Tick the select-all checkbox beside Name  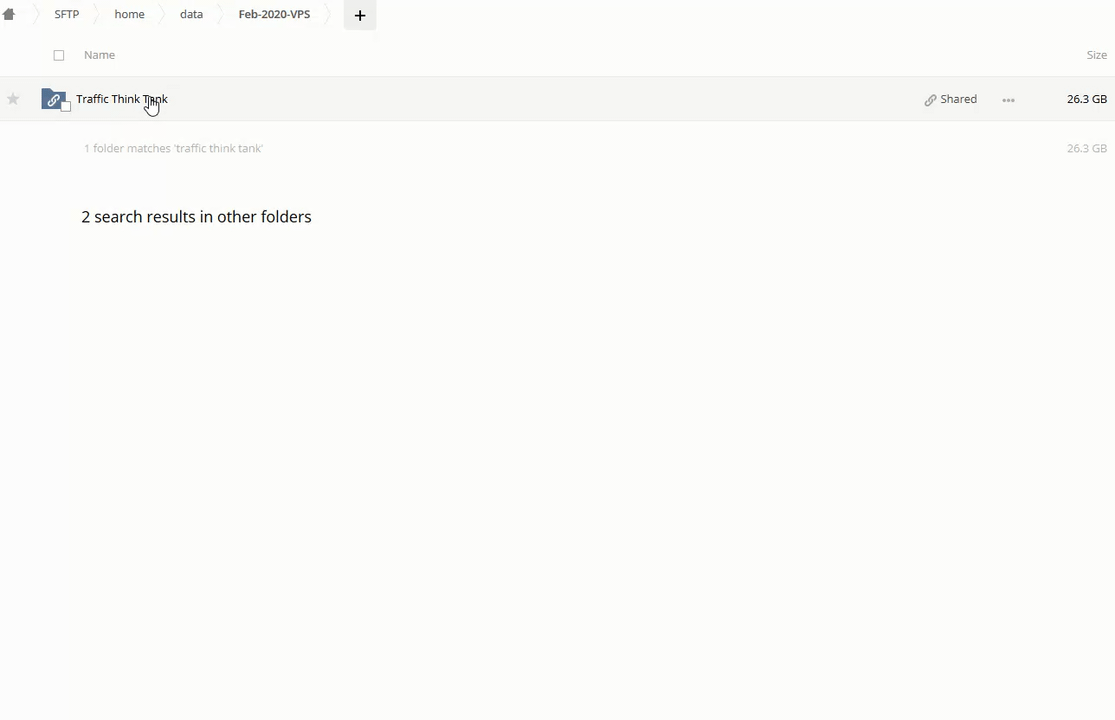pyautogui.click(x=59, y=56)
